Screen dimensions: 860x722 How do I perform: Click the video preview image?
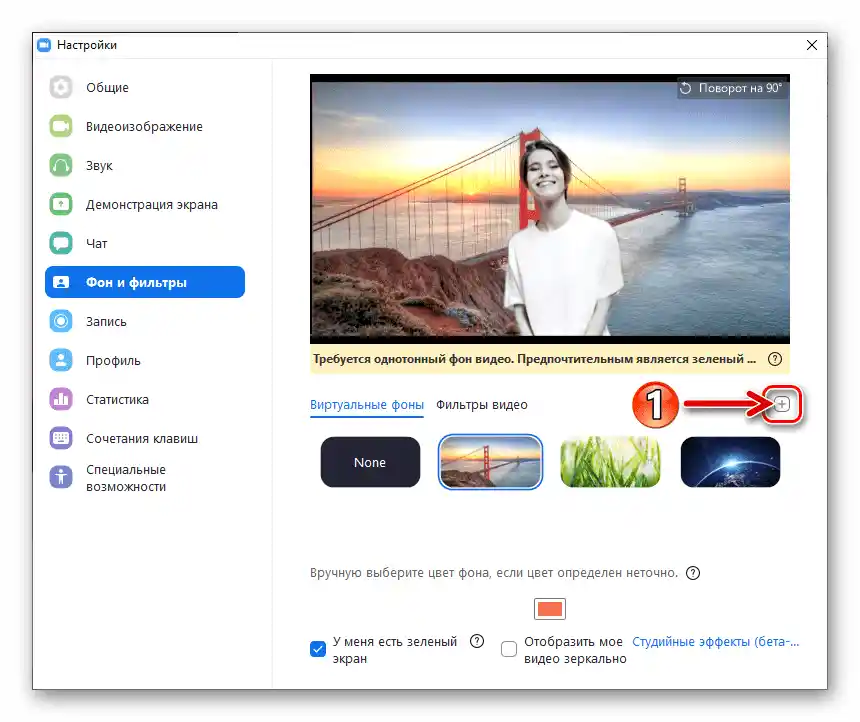[550, 208]
